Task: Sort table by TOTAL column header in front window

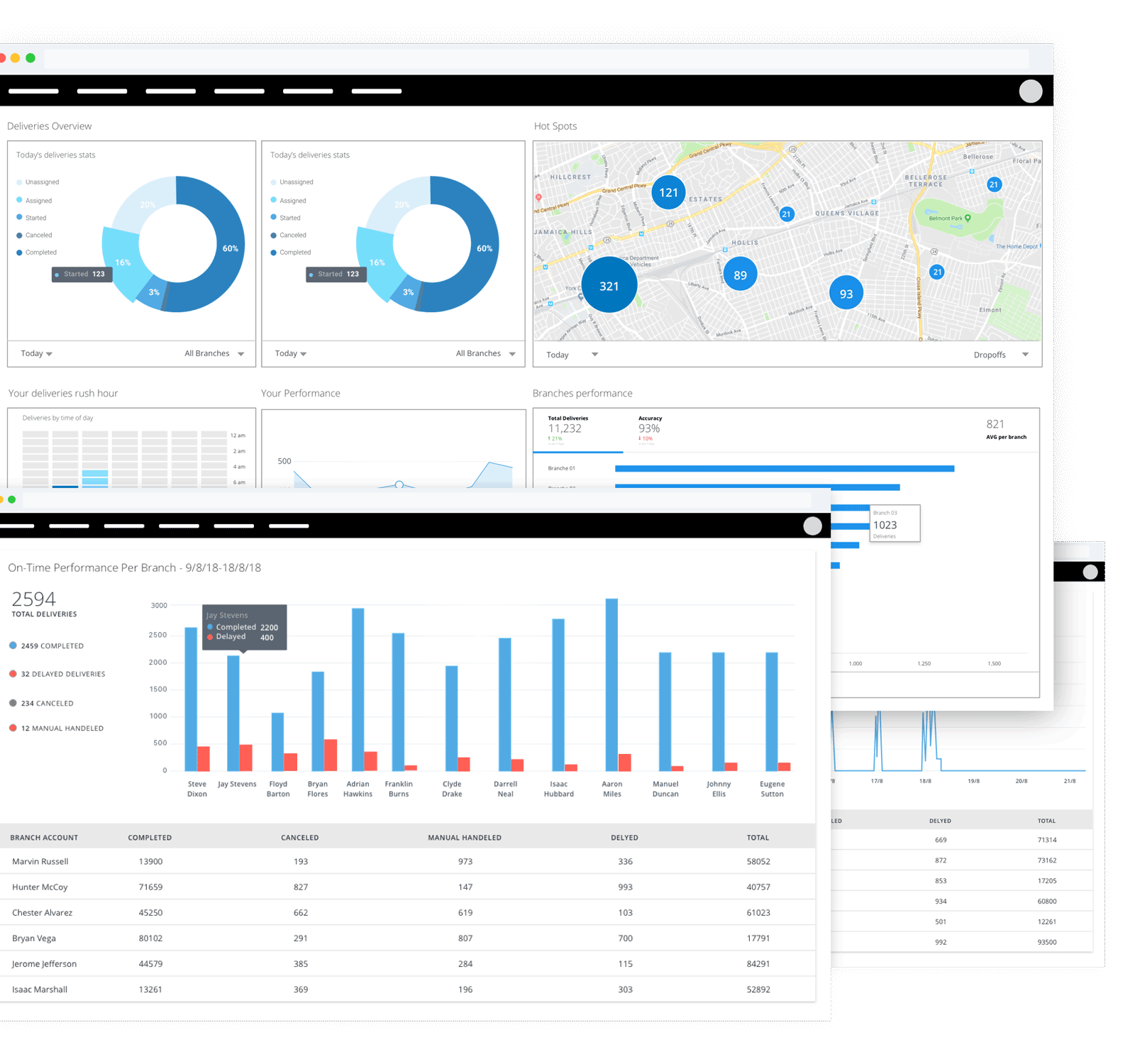Action: pyautogui.click(x=758, y=837)
